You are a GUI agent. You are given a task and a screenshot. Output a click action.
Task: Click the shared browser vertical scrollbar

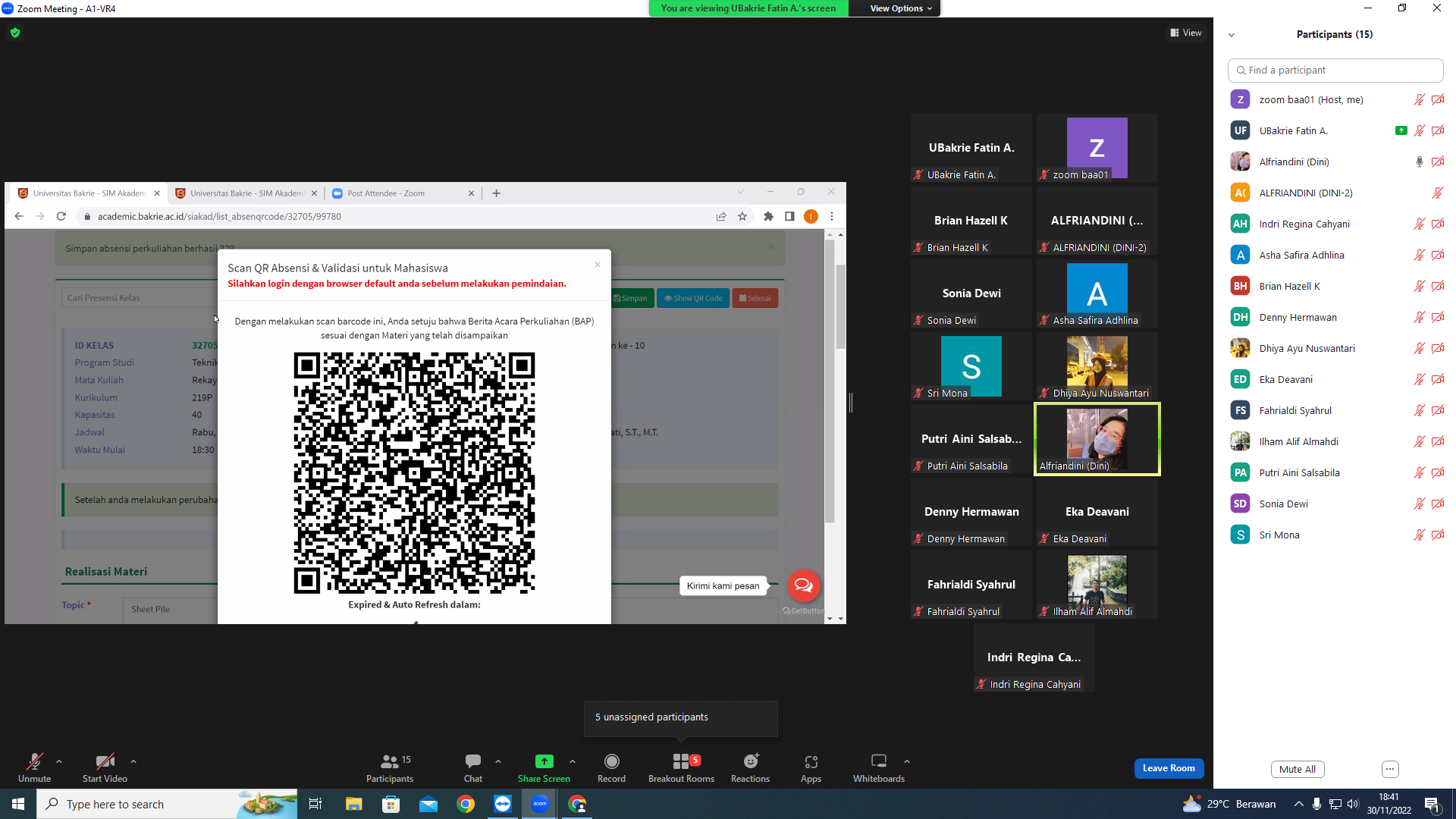pyautogui.click(x=839, y=307)
